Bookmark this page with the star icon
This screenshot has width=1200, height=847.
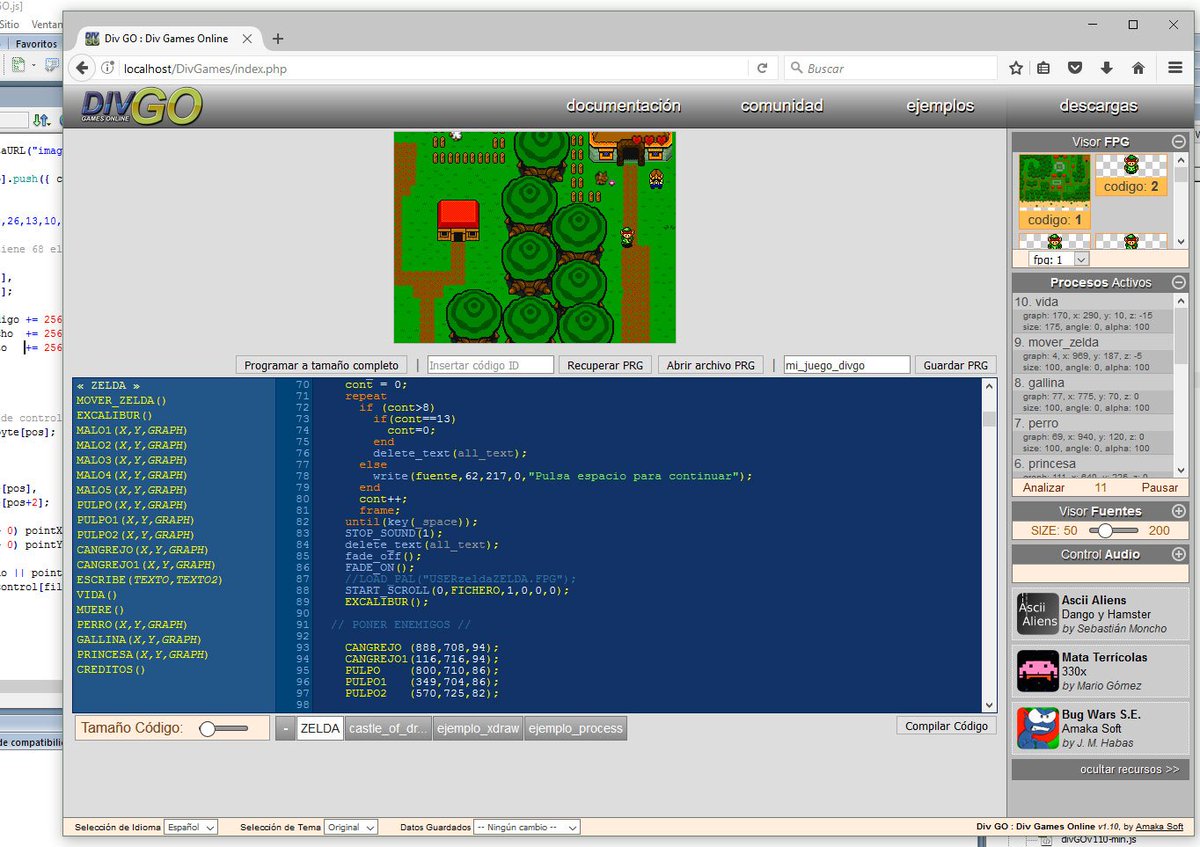1016,68
